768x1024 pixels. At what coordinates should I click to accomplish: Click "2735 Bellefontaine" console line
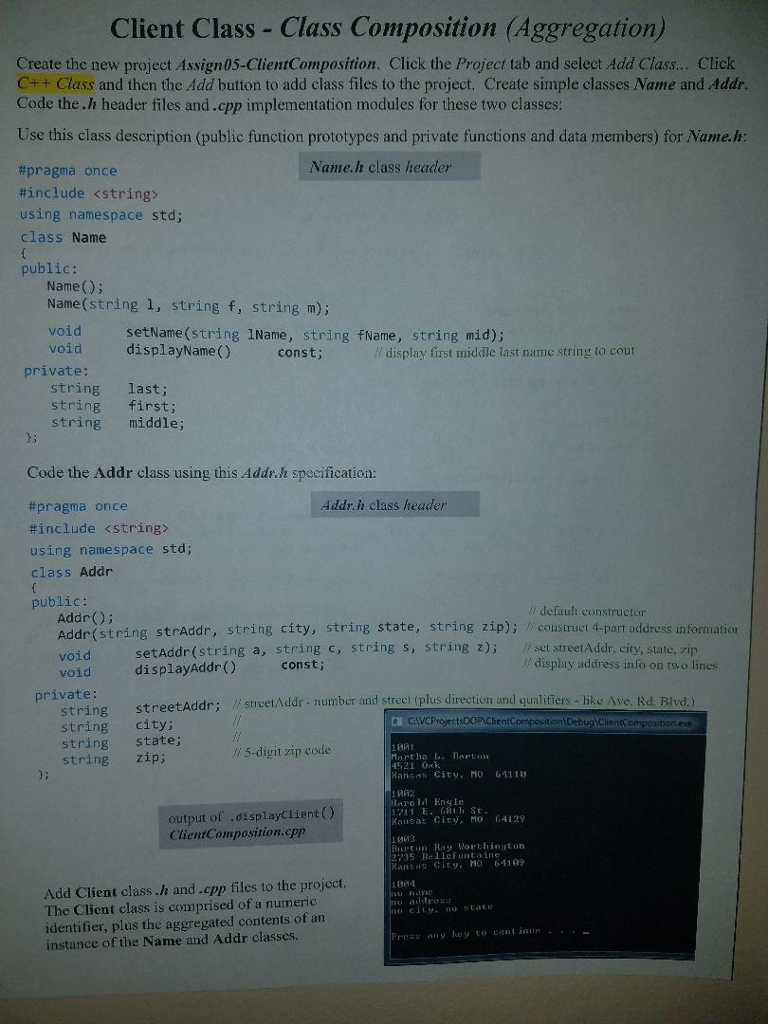tap(445, 854)
